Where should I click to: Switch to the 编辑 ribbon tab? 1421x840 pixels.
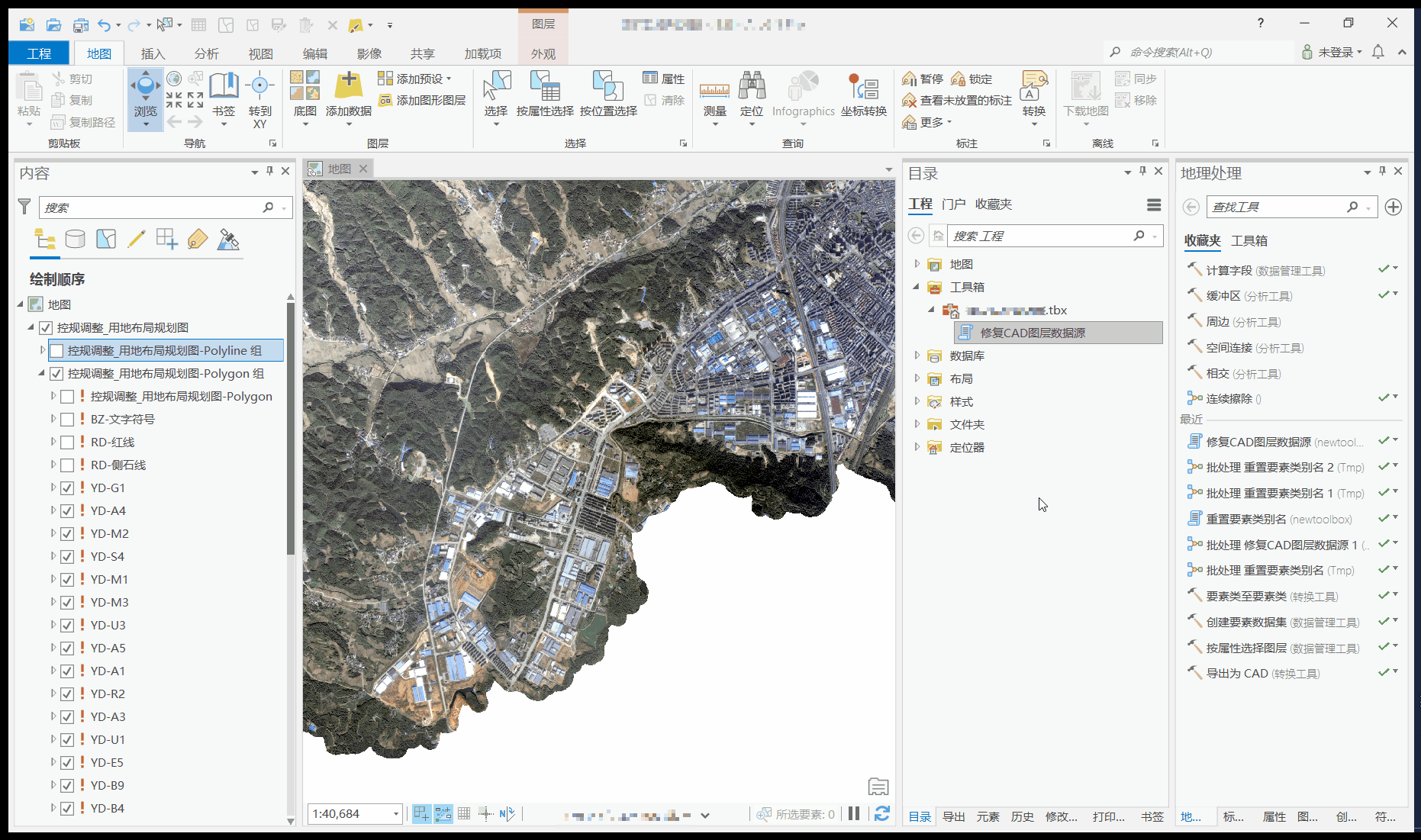coord(314,53)
